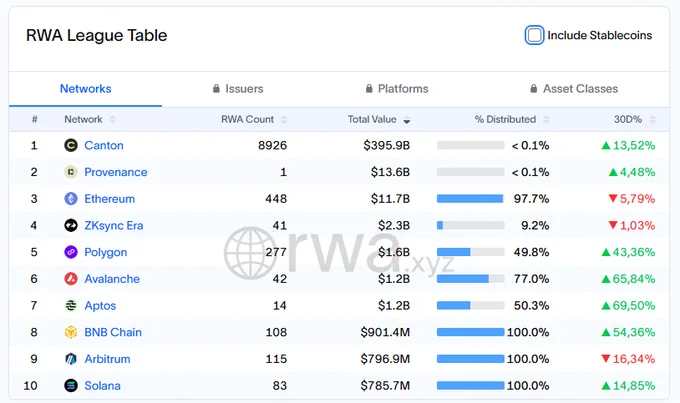Click Aptos's 50.3% distribution bar

(471, 305)
